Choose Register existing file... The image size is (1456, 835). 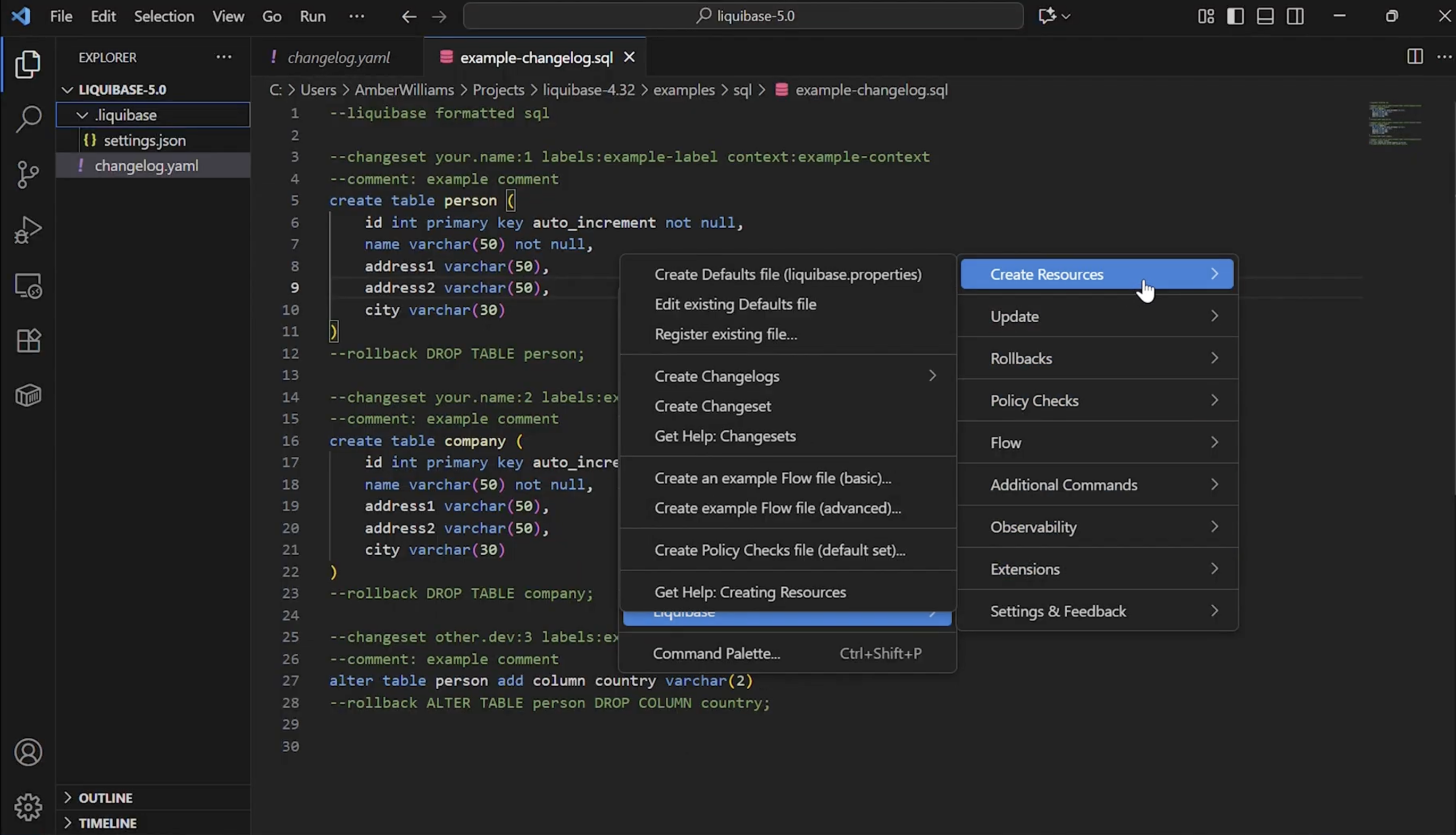[788, 334]
